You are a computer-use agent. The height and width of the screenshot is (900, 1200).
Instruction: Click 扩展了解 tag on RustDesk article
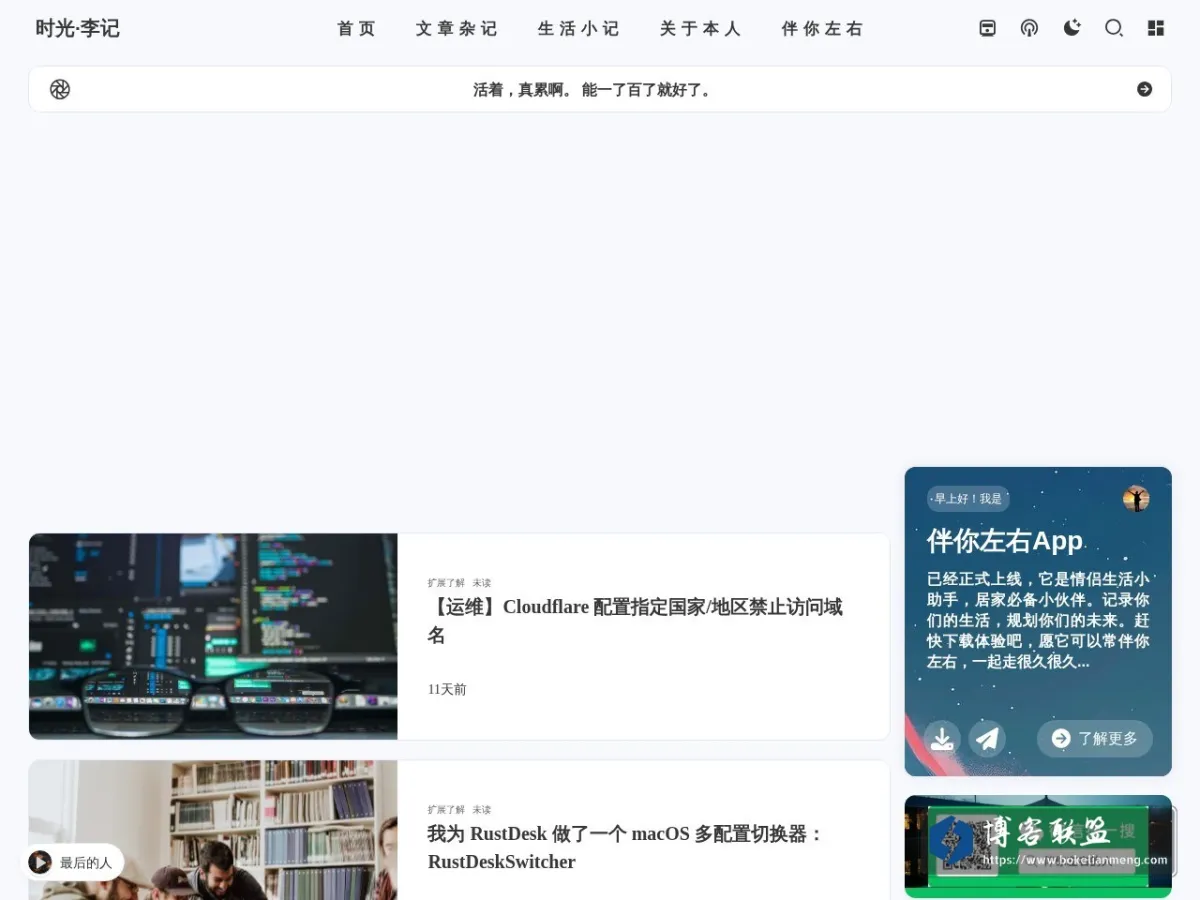pos(446,810)
